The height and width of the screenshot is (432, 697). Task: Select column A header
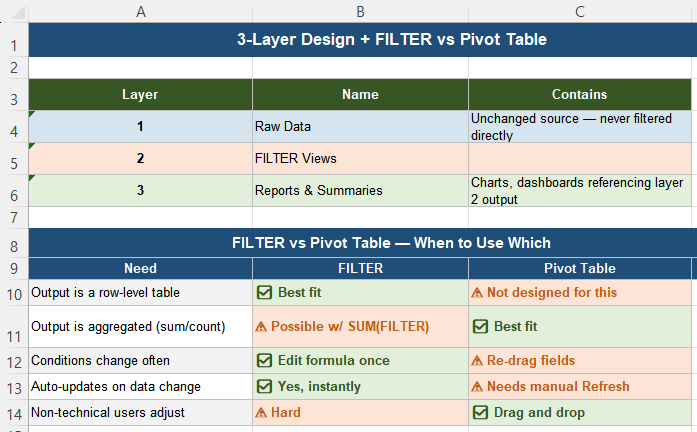pos(140,11)
